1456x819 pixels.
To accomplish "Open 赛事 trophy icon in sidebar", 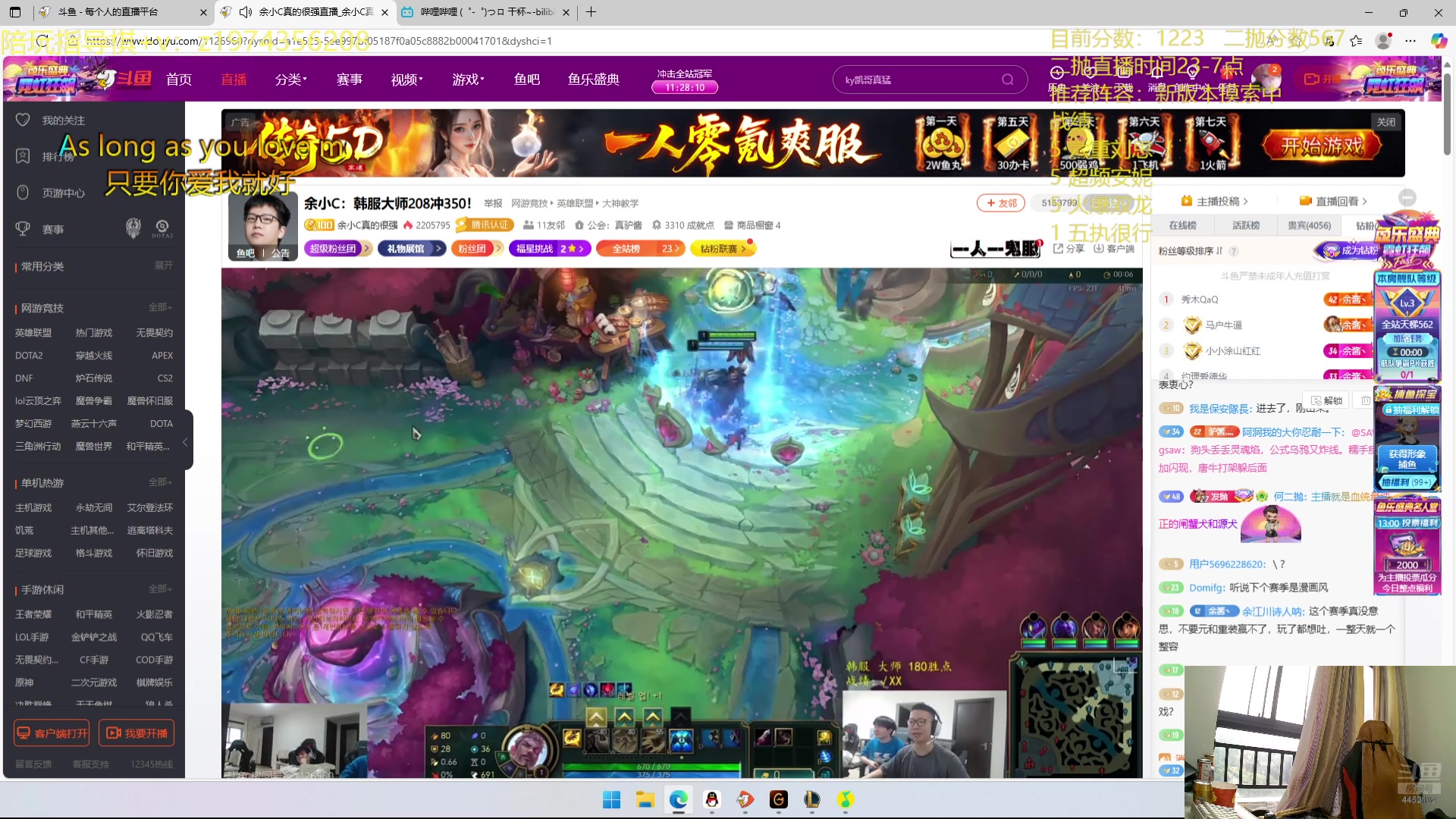I will point(23,229).
